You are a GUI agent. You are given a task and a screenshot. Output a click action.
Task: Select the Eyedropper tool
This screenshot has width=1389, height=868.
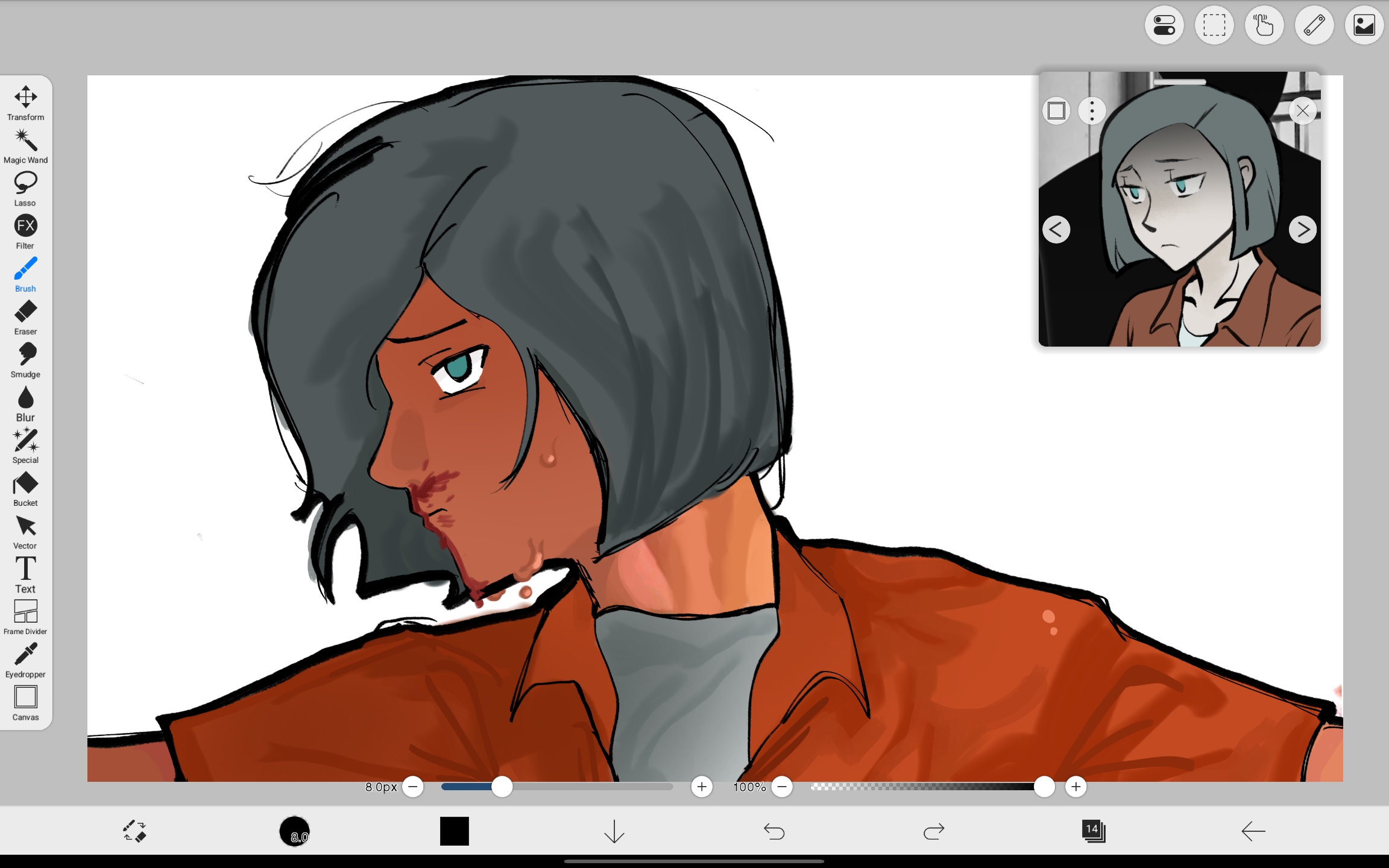[25, 661]
